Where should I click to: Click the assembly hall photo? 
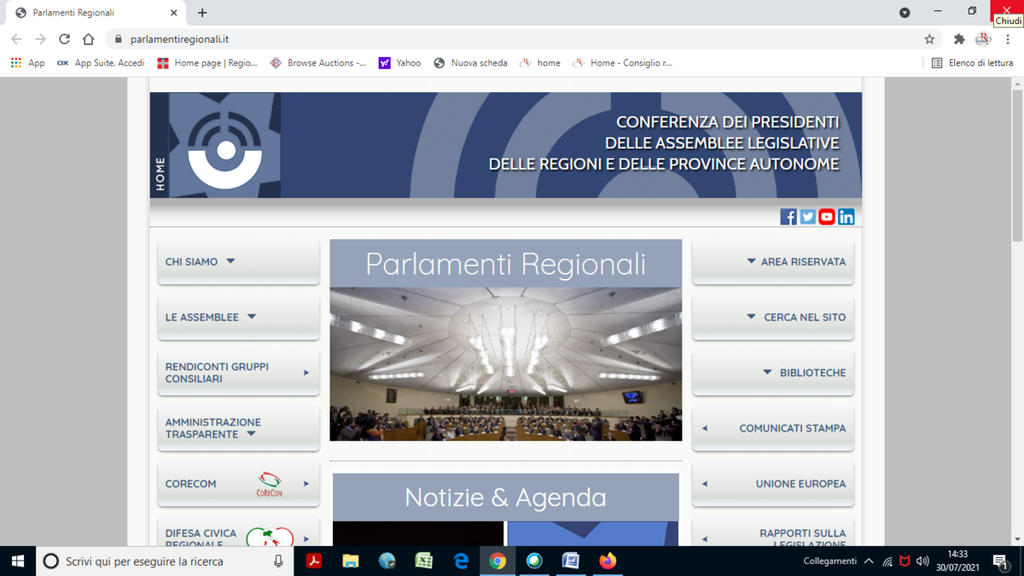click(x=505, y=364)
